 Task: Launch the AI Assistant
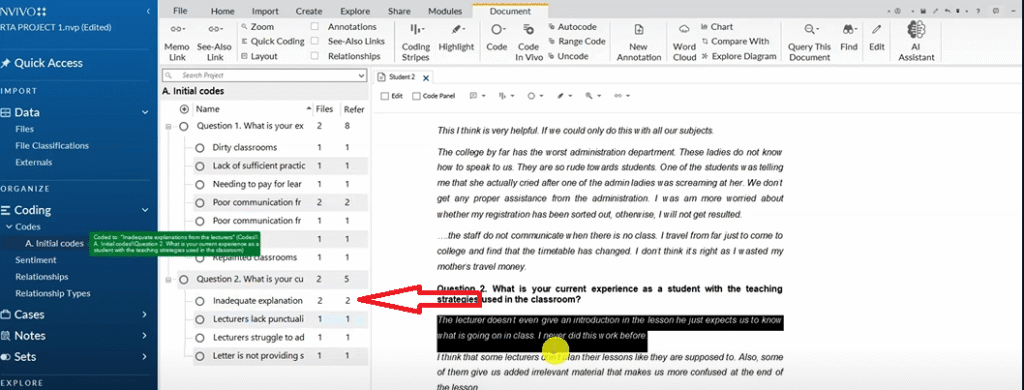(917, 42)
